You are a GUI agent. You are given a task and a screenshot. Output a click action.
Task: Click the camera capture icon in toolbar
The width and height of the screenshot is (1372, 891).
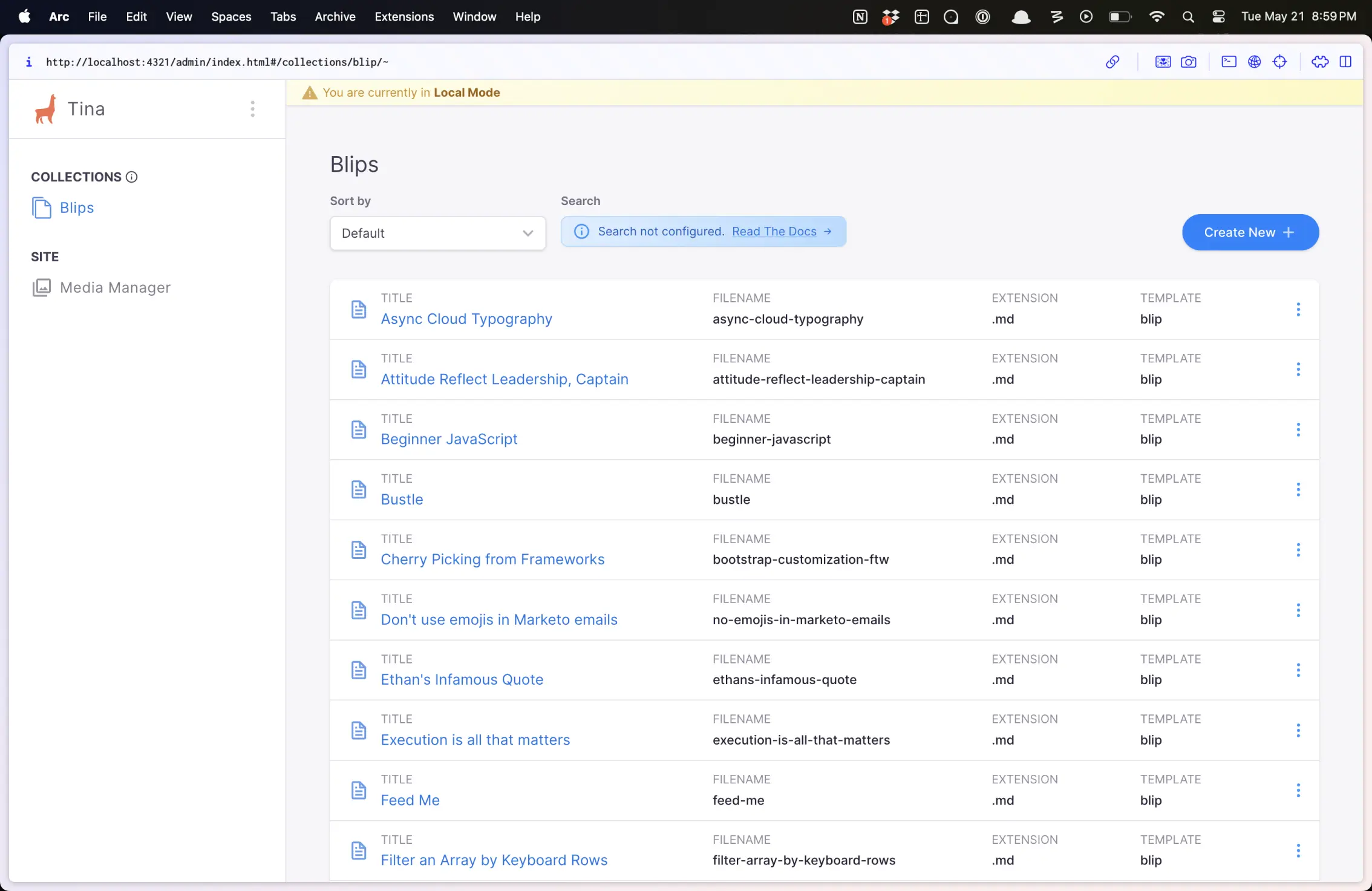tap(1188, 62)
